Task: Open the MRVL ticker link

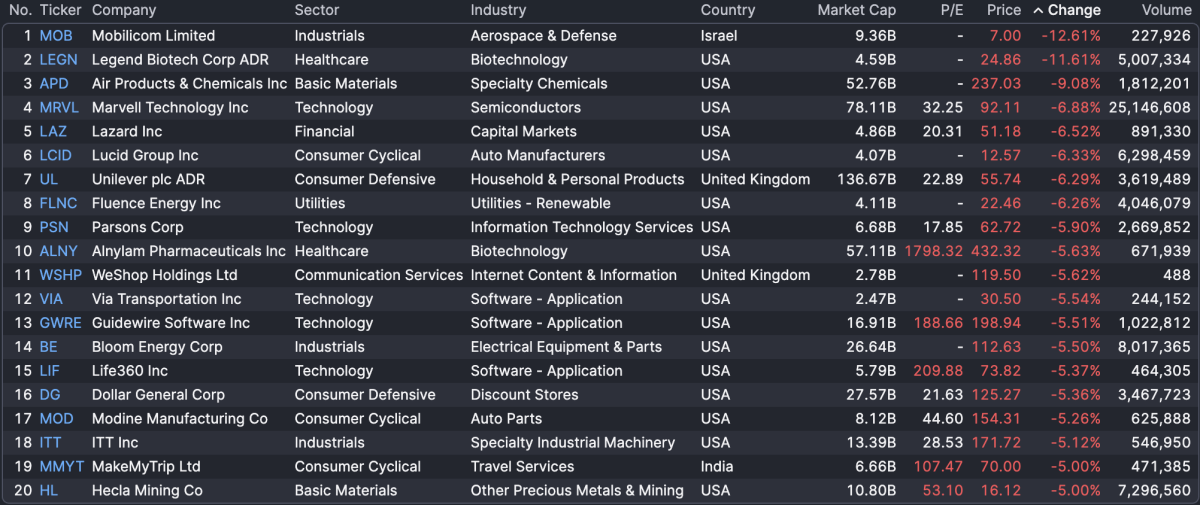Action: [59, 107]
